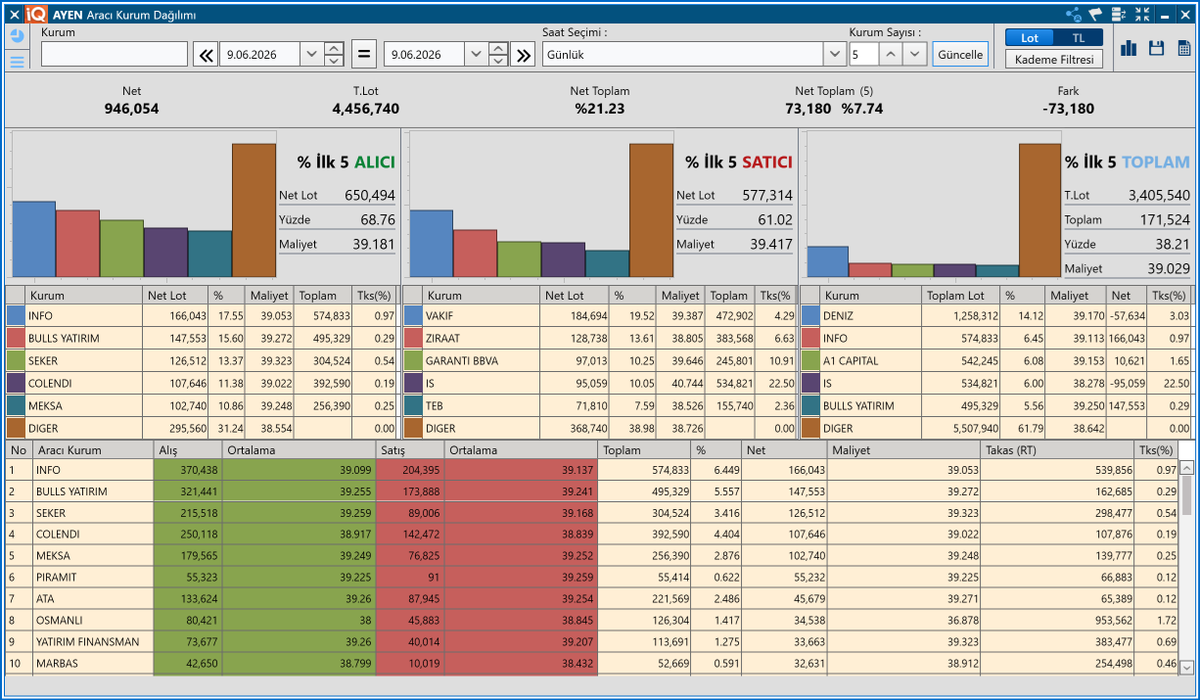This screenshot has width=1200, height=700.
Task: Click the server transfer icon
Action: pyautogui.click(x=1120, y=15)
